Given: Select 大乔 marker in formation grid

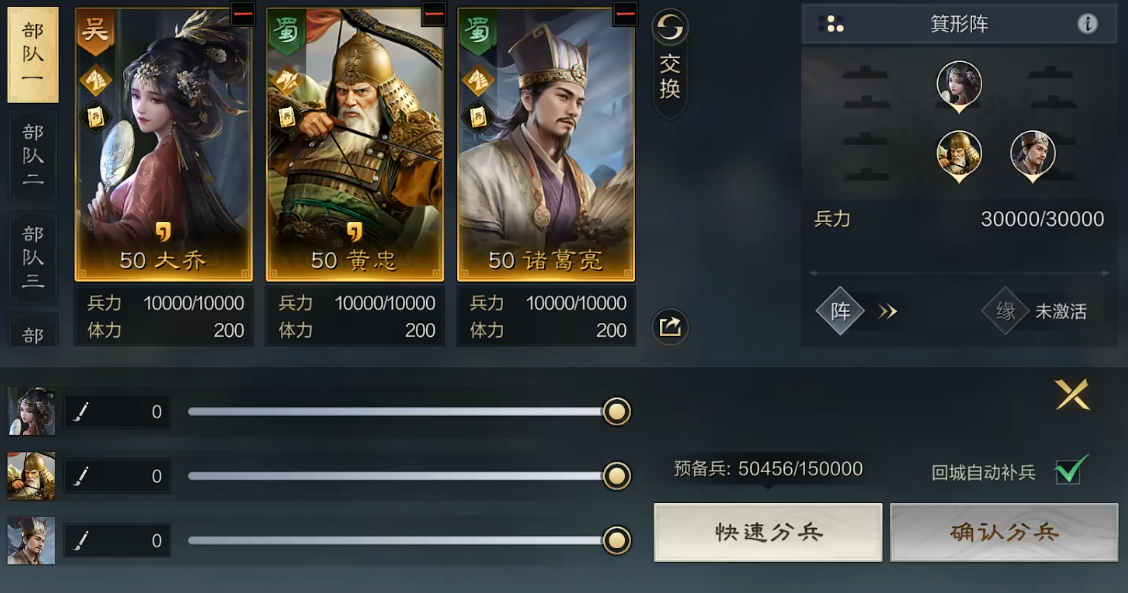Looking at the screenshot, I should 959,86.
